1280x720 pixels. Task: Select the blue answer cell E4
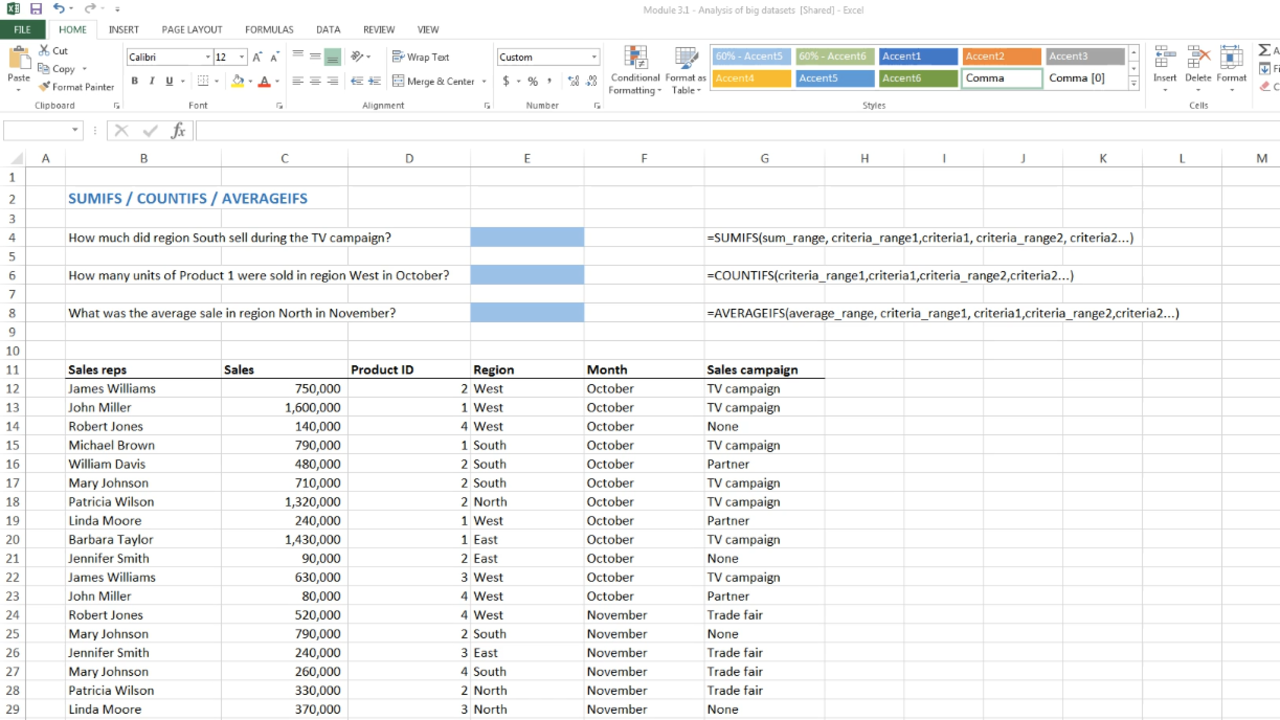point(527,237)
